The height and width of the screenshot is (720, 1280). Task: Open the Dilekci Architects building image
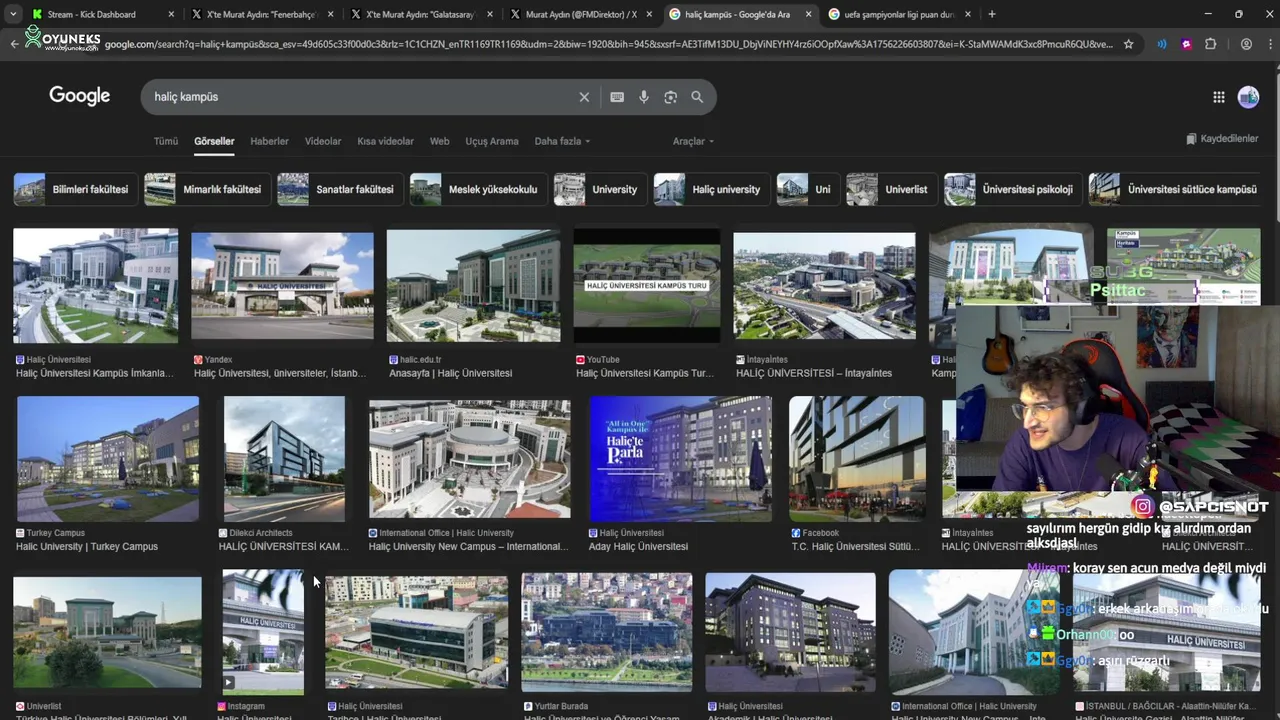(x=284, y=459)
